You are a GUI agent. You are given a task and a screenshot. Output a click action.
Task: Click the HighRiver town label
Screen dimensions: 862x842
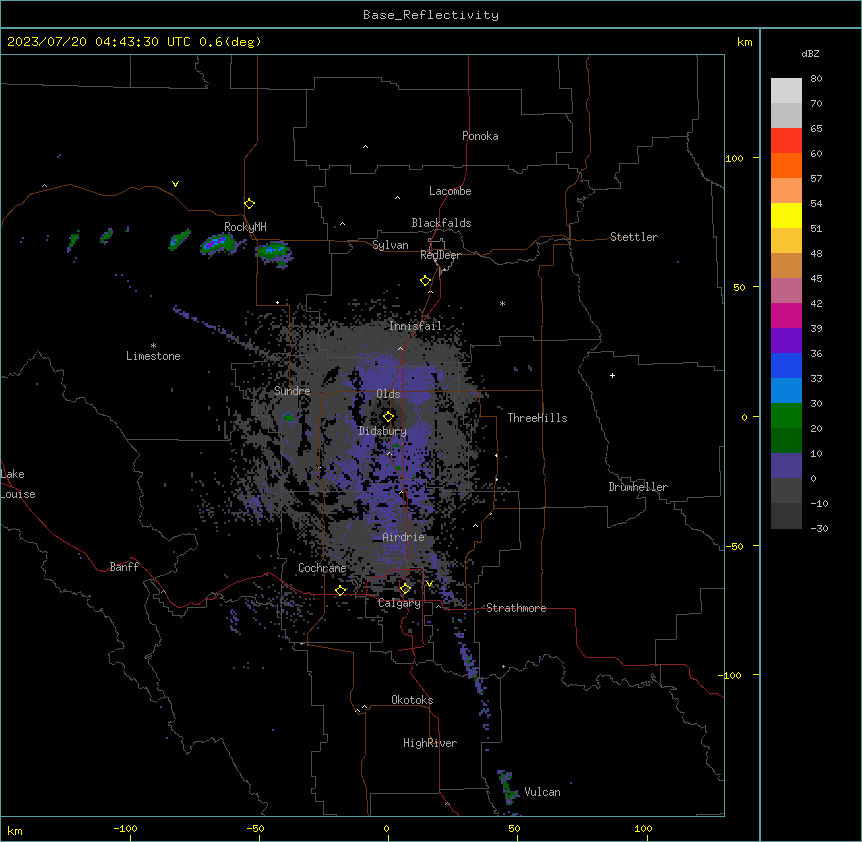click(430, 743)
